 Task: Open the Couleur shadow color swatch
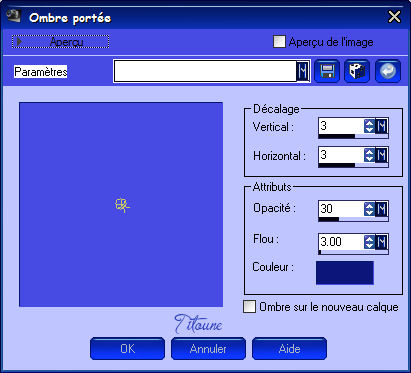[345, 273]
